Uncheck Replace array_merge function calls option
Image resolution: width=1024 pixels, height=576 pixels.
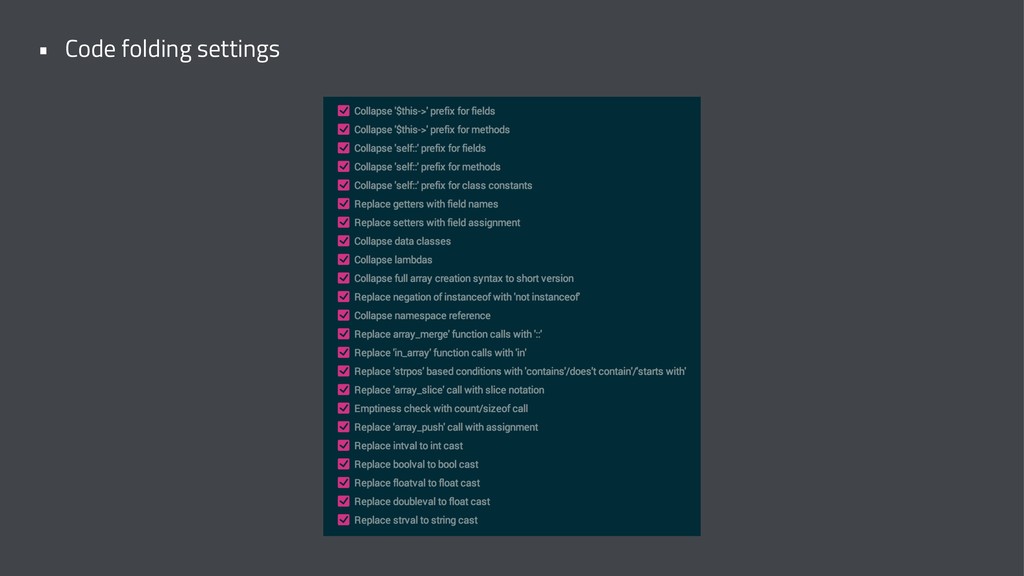(x=344, y=334)
